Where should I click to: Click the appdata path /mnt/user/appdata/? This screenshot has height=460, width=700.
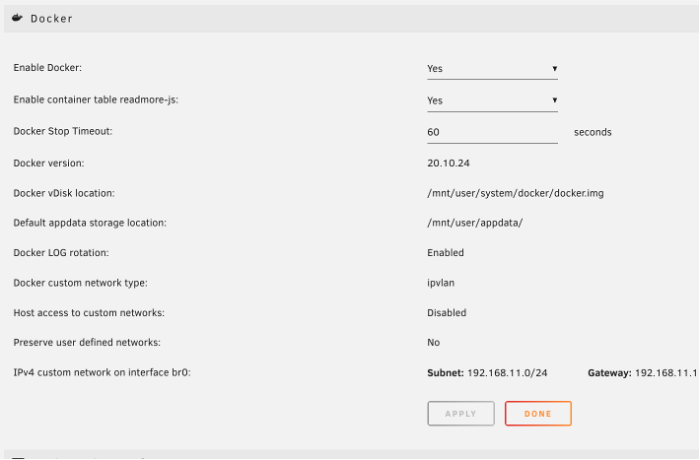click(x=475, y=223)
